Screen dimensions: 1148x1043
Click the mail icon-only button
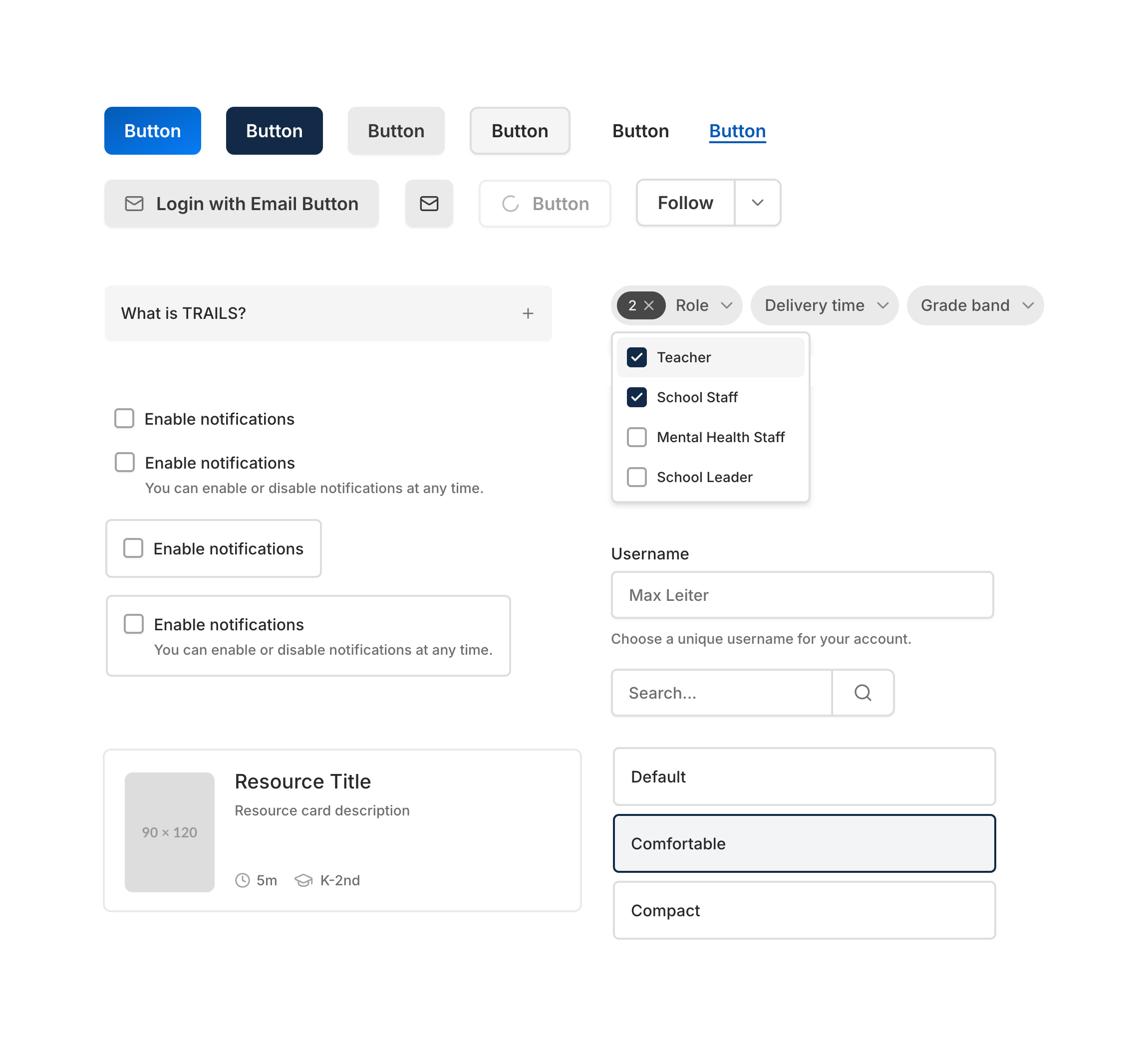point(429,203)
